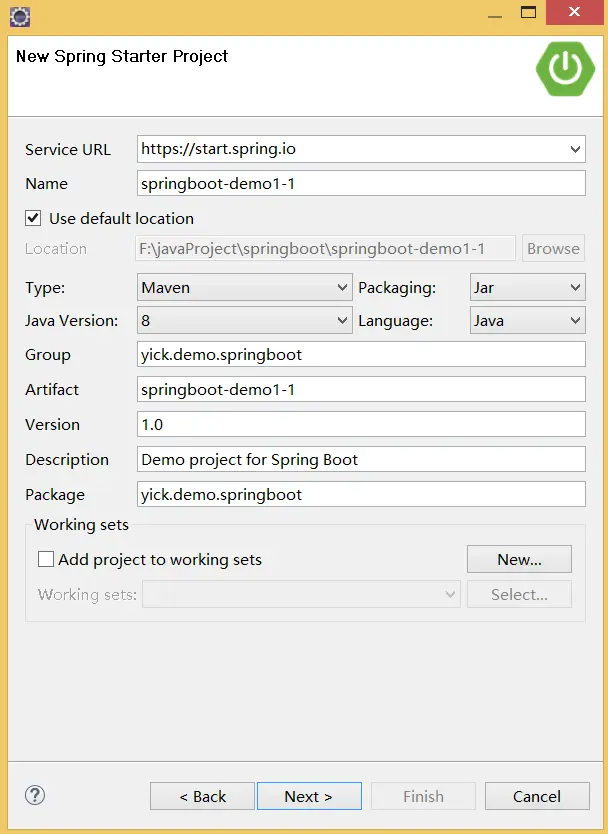608x834 pixels.
Task: Click the Group input field
Action: 361,354
